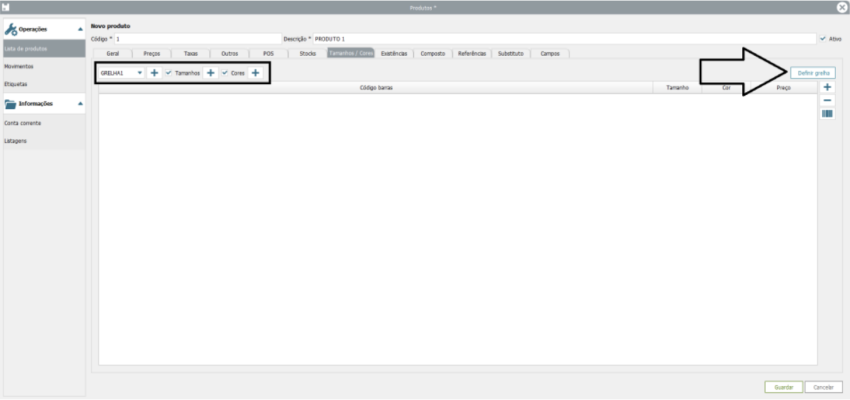
Task: Open the GRELHA1 grid dropdown
Action: (x=139, y=73)
